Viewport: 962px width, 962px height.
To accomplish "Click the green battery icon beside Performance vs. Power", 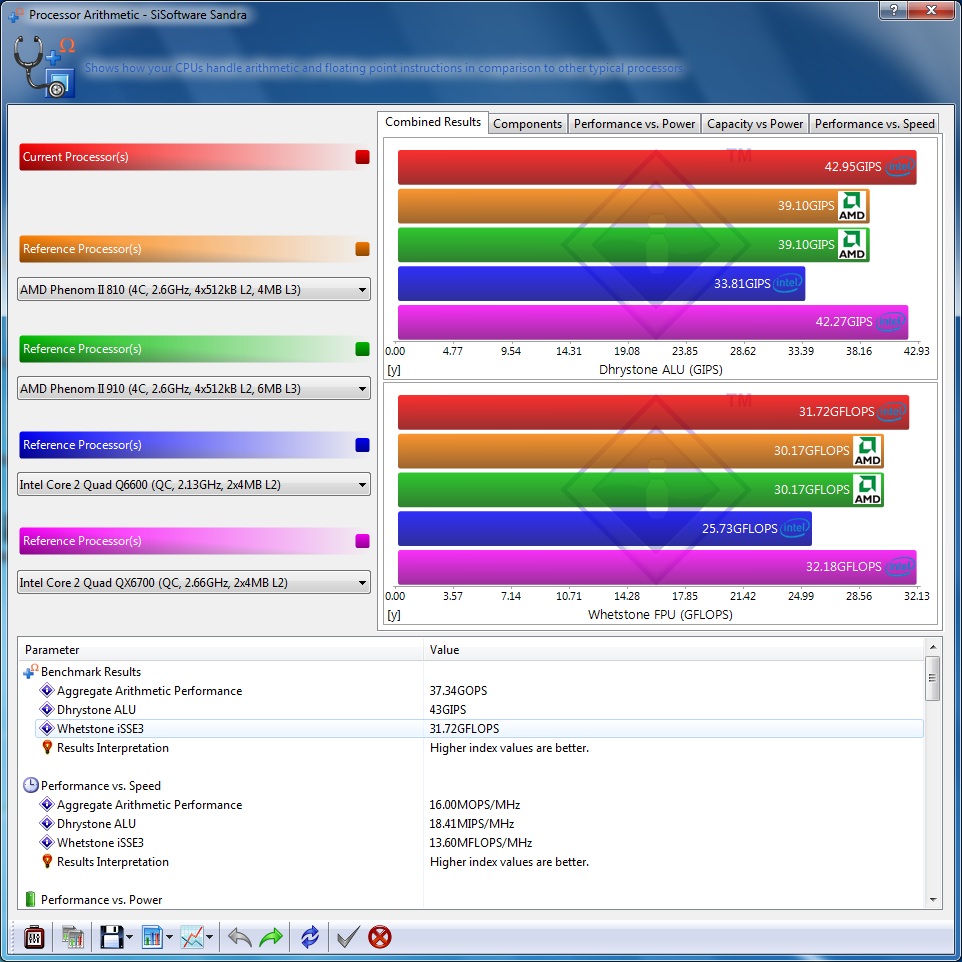I will [x=30, y=899].
